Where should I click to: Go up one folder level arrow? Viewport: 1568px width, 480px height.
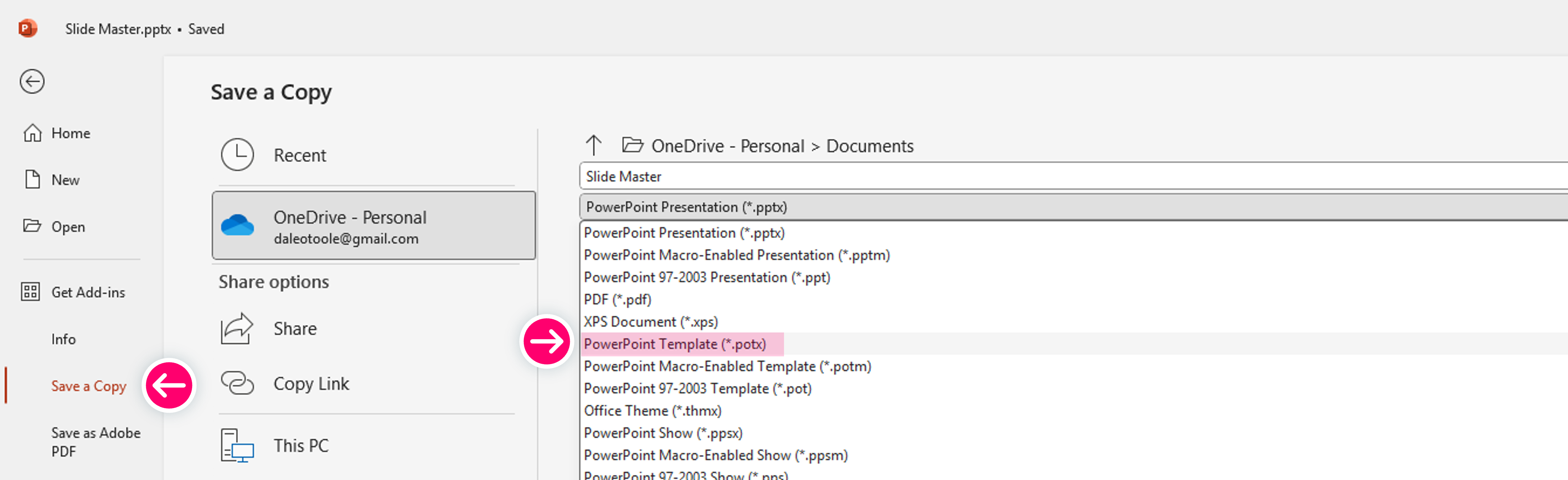point(593,145)
